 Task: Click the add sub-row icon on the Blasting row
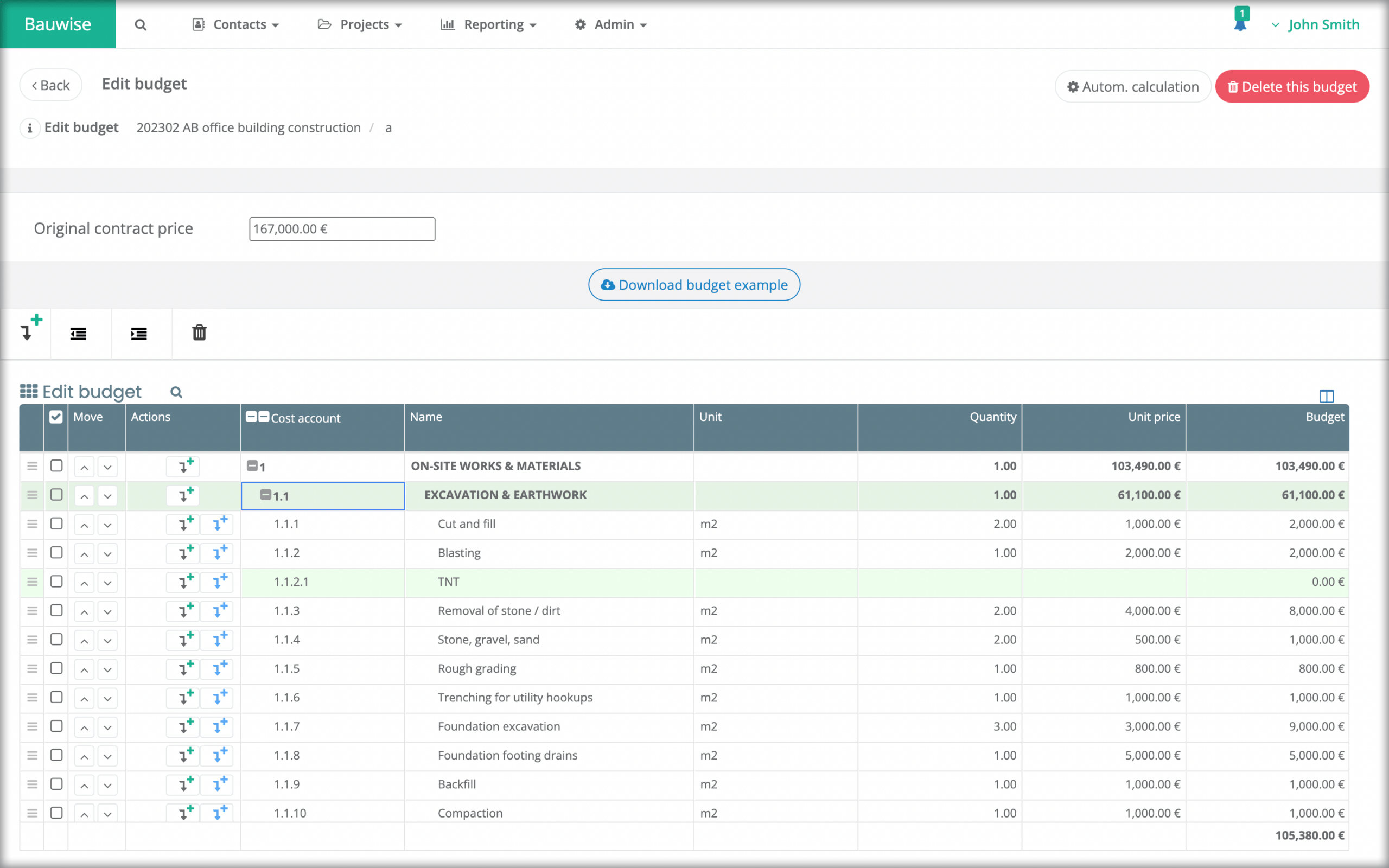[218, 553]
